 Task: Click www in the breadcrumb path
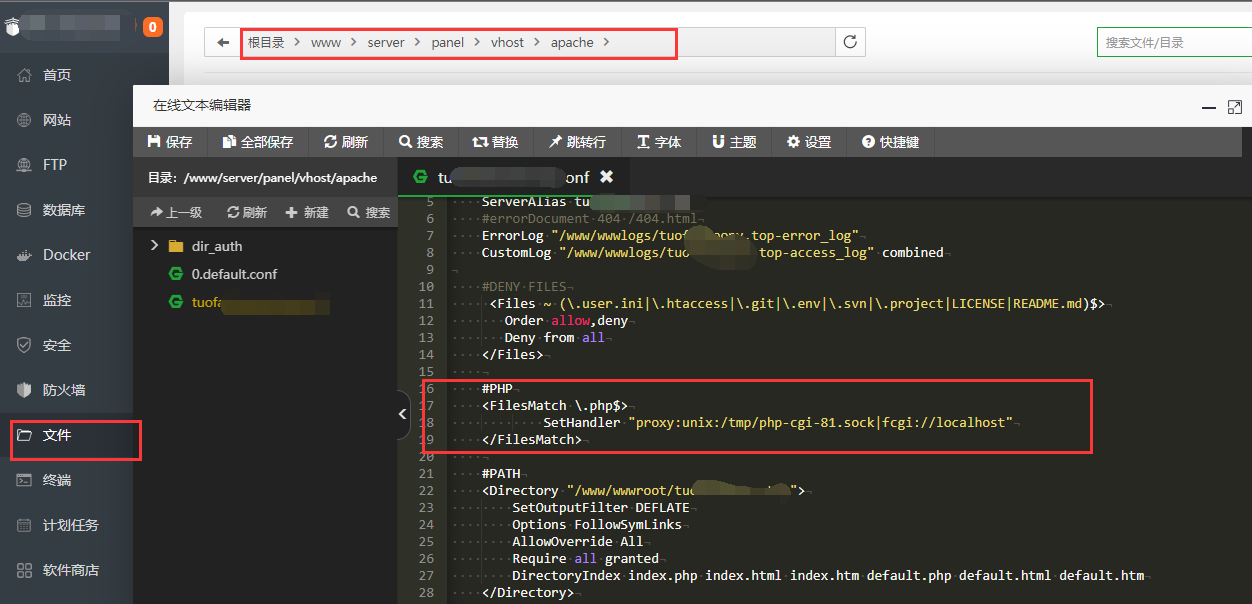[x=326, y=43]
